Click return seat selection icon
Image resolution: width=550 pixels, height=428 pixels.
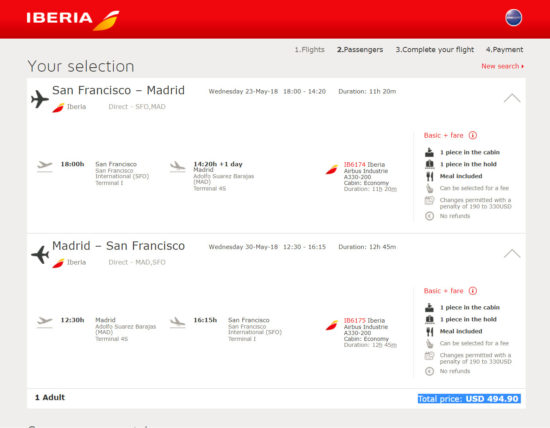pyautogui.click(x=430, y=344)
